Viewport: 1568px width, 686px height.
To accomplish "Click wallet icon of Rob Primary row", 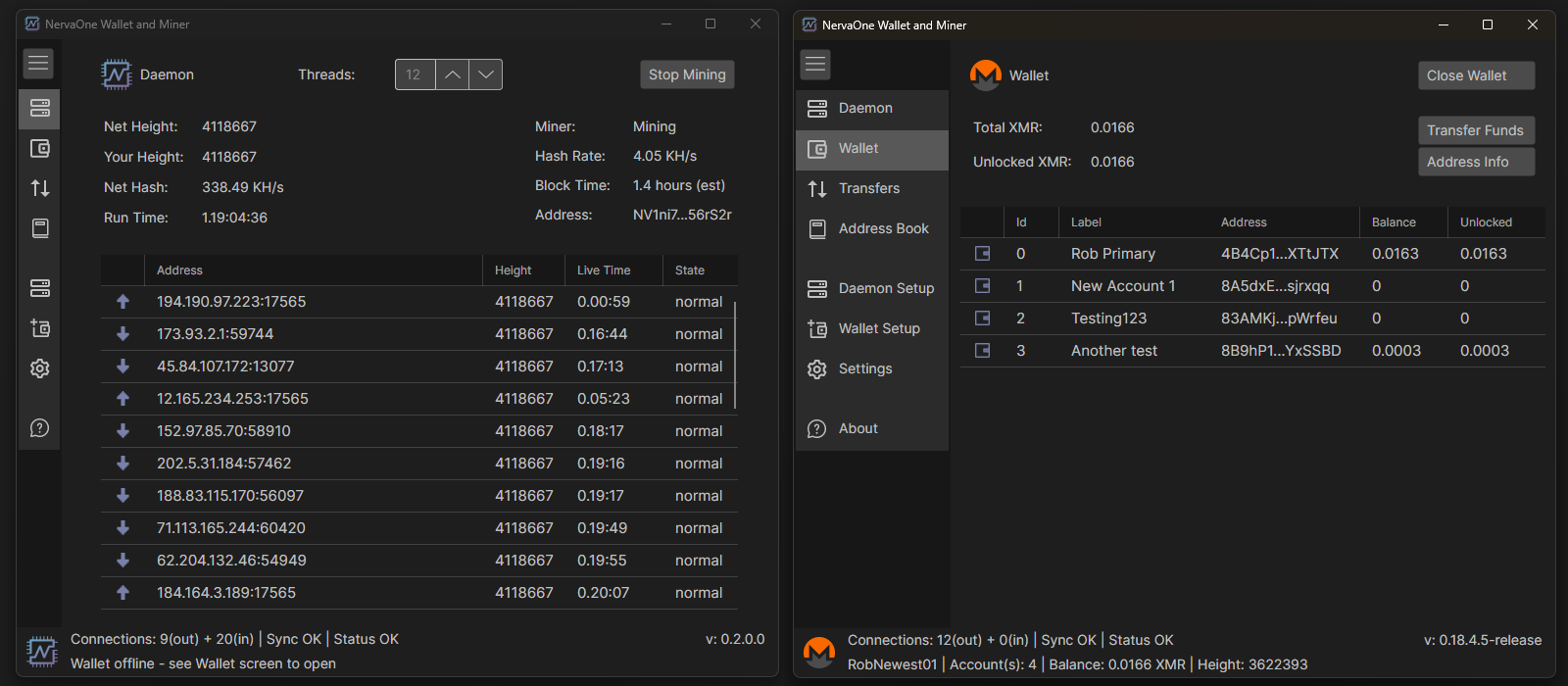I will (x=982, y=254).
